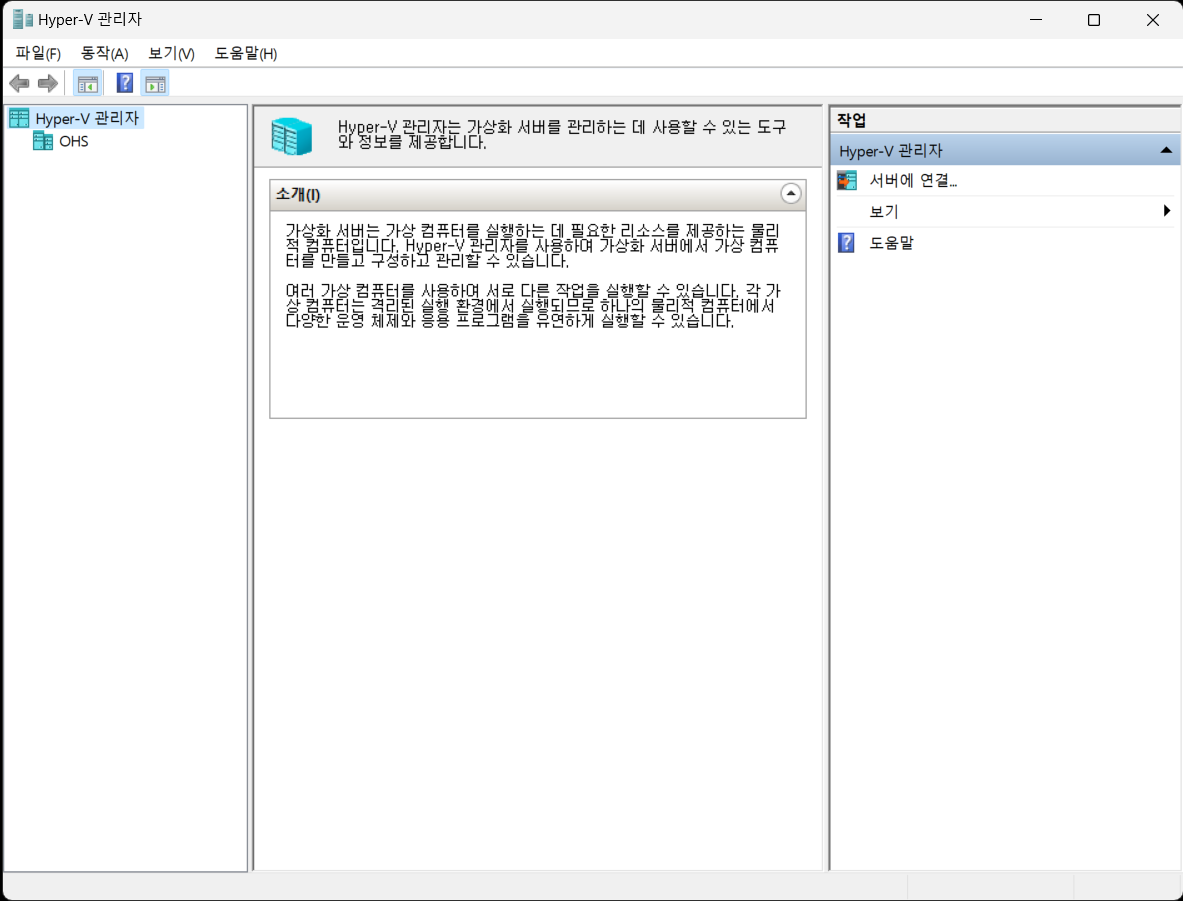
Task: Select the OHS server in the tree
Action: [x=74, y=141]
